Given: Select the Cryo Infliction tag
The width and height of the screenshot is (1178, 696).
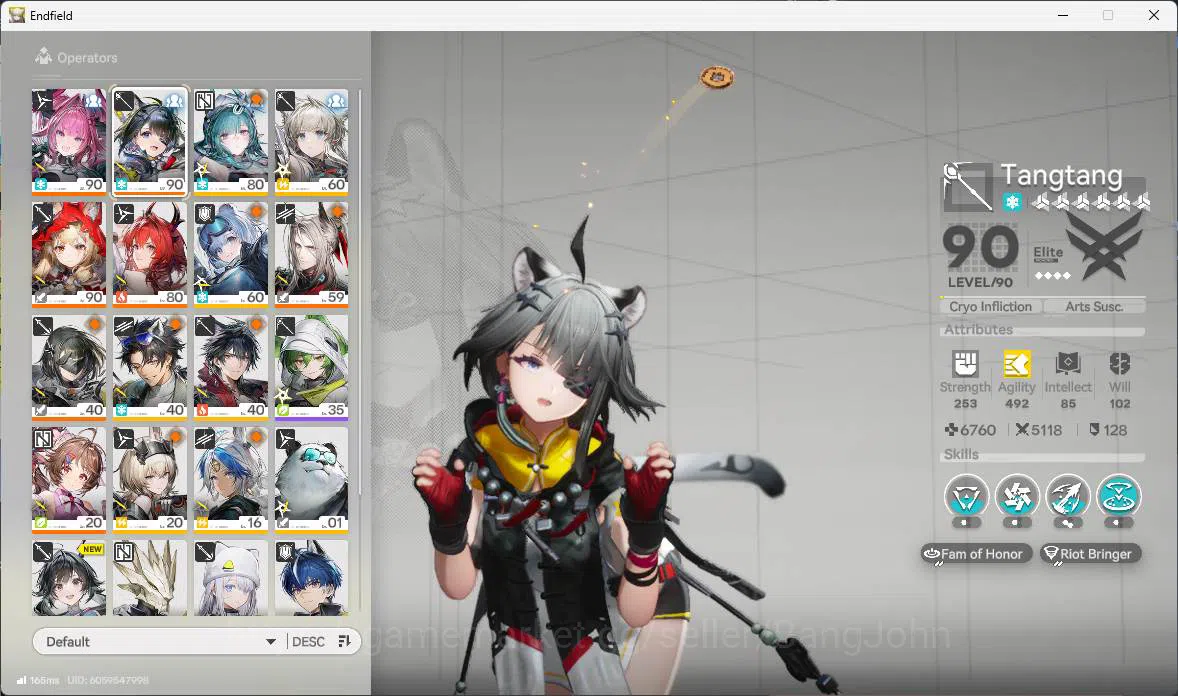Looking at the screenshot, I should click(x=990, y=307).
